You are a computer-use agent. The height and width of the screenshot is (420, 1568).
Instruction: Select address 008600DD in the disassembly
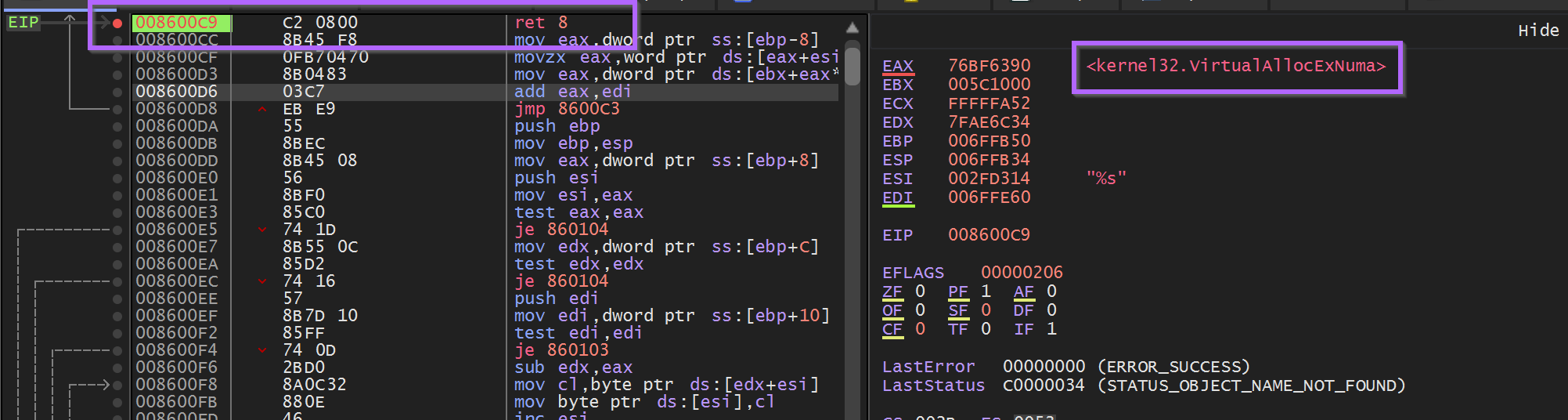(177, 161)
